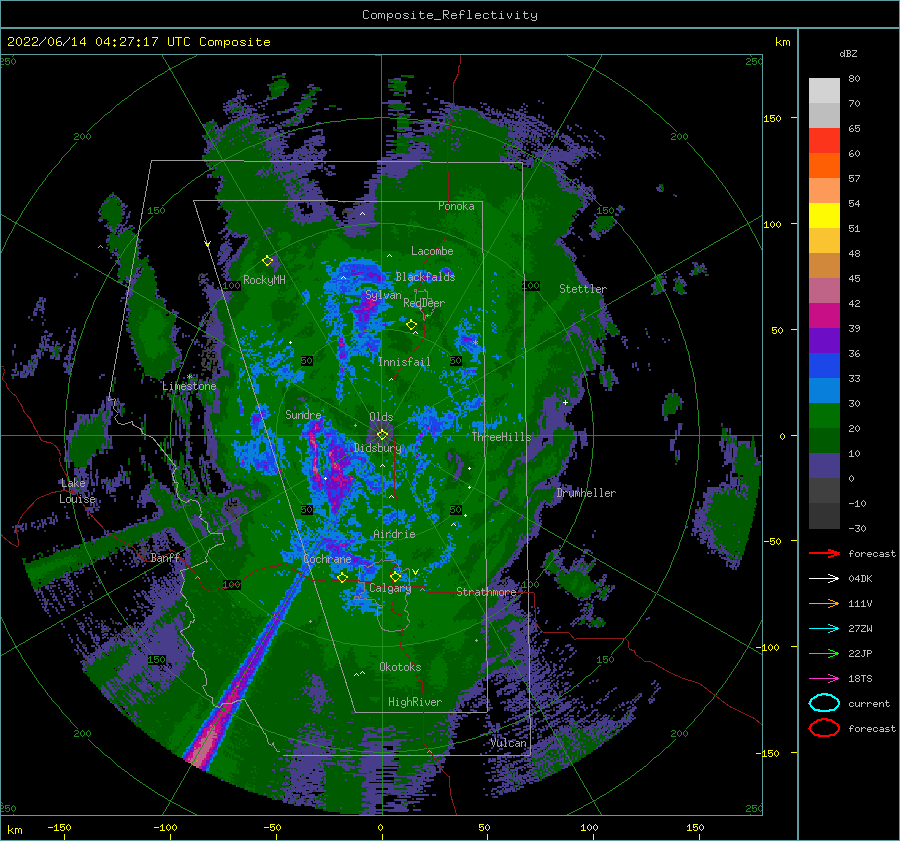Click the purple swatch below 39 dBZ
Screen dimensions: 900x841
(824, 341)
